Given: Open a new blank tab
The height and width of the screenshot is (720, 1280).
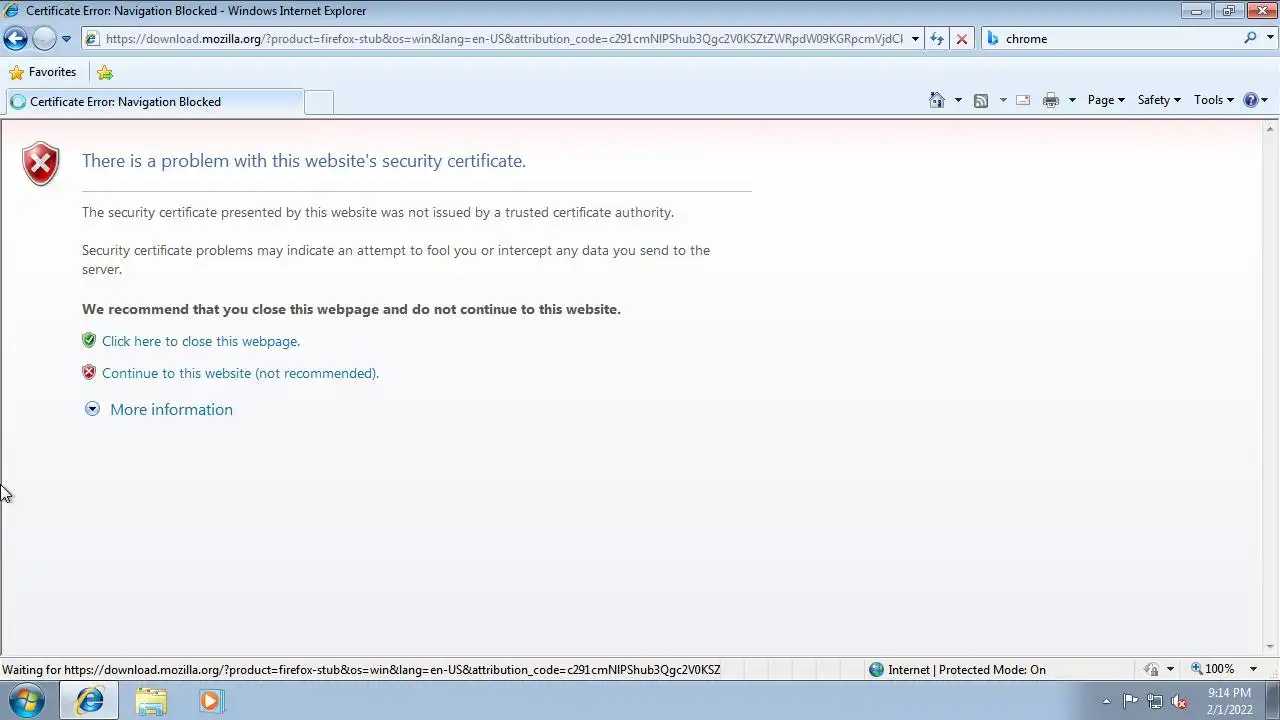Looking at the screenshot, I should point(319,102).
